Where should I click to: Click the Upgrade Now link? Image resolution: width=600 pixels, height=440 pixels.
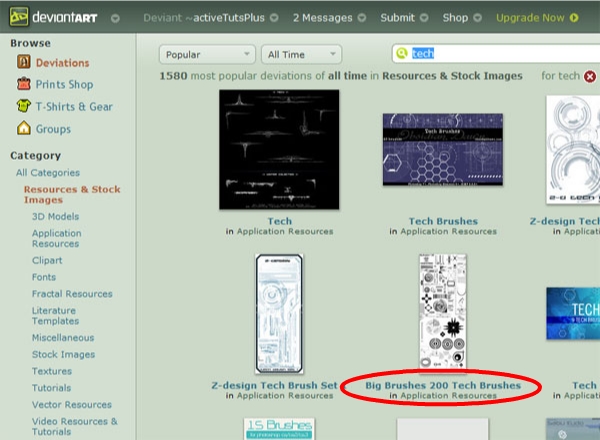[530, 18]
